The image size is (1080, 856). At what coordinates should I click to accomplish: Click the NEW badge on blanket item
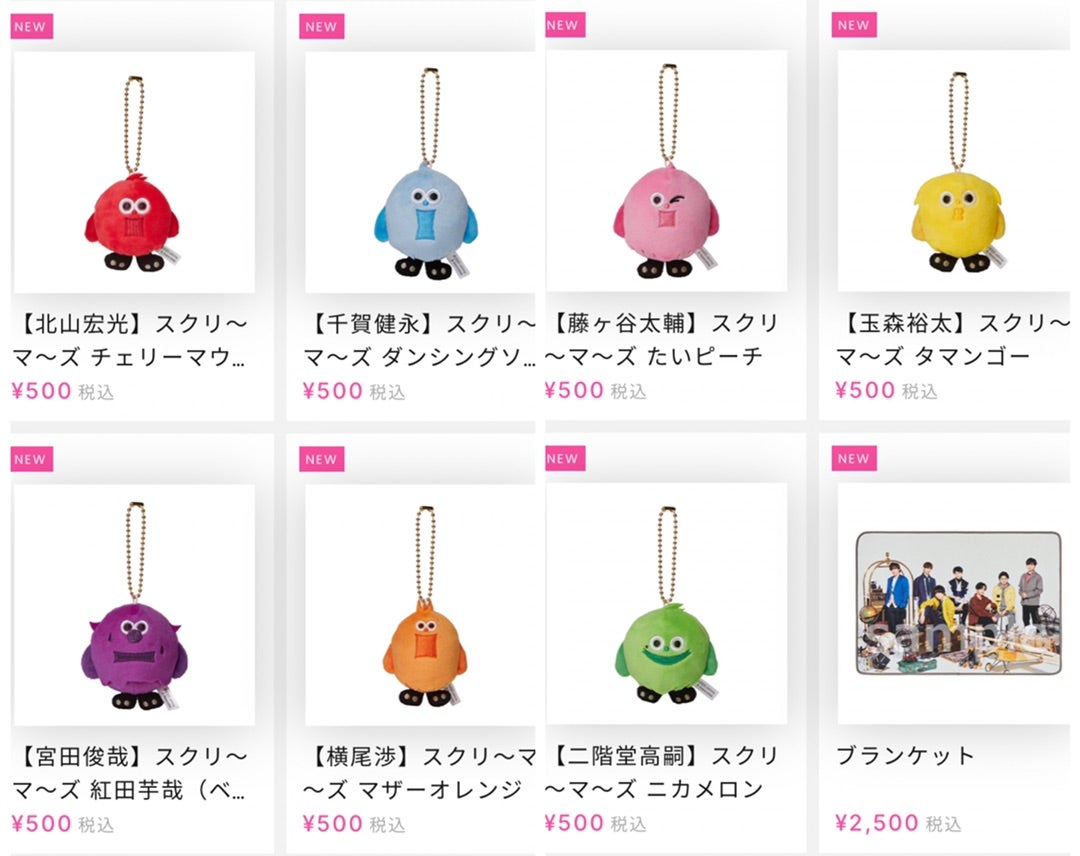click(854, 458)
